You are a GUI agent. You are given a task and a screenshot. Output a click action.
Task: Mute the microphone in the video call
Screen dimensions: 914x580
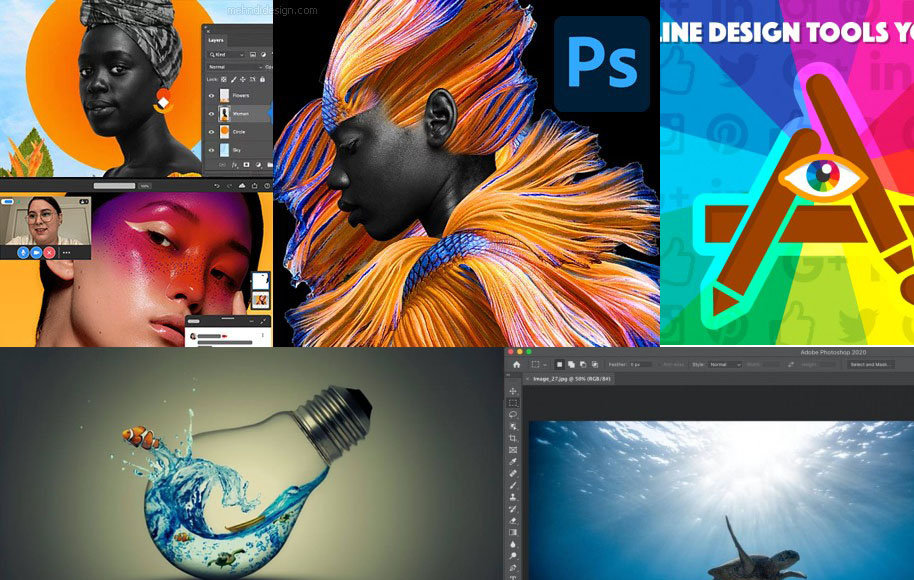[x=23, y=252]
